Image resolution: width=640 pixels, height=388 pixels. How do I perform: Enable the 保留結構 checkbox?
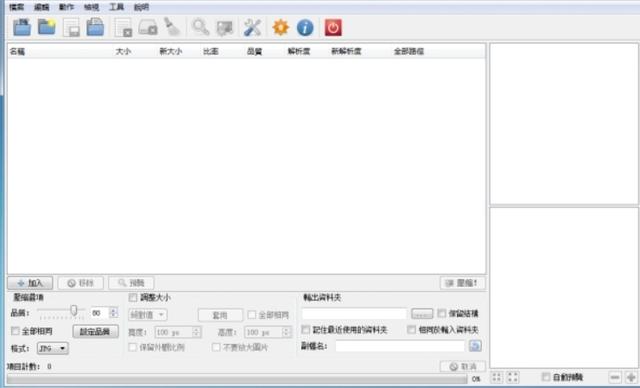pos(442,313)
